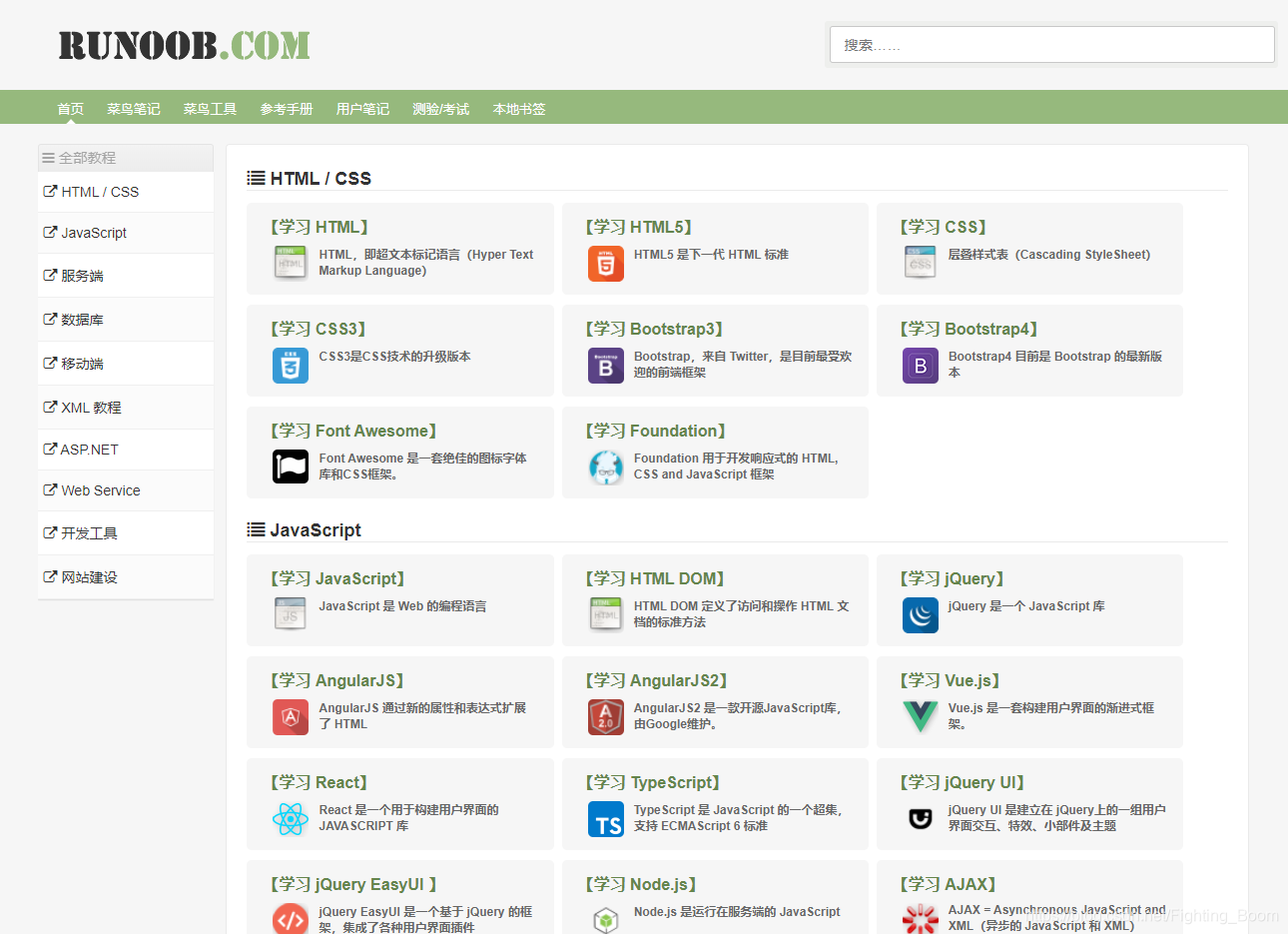
Task: Click the orange HTML5 shield icon
Action: (605, 263)
